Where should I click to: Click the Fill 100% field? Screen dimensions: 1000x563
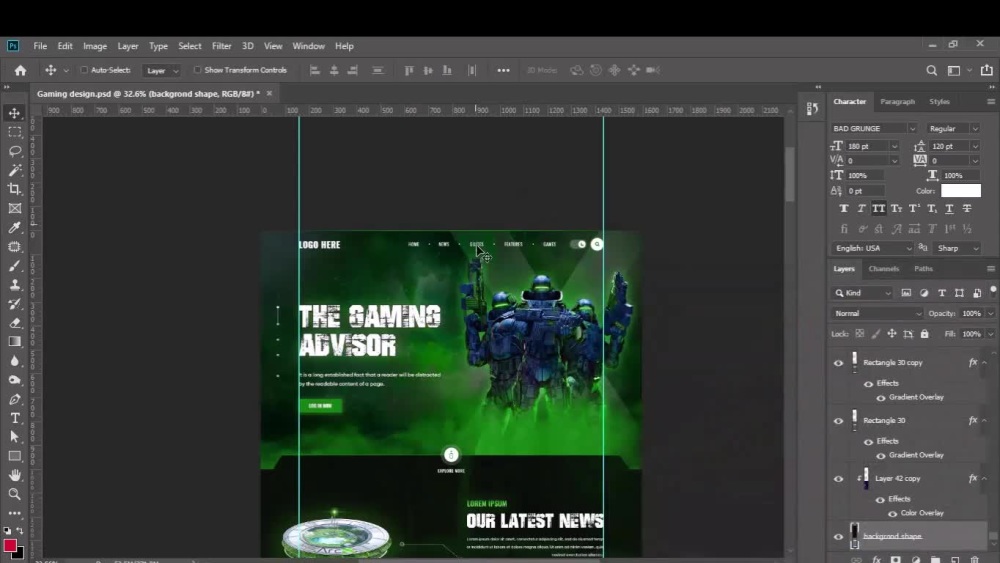pyautogui.click(x=971, y=334)
